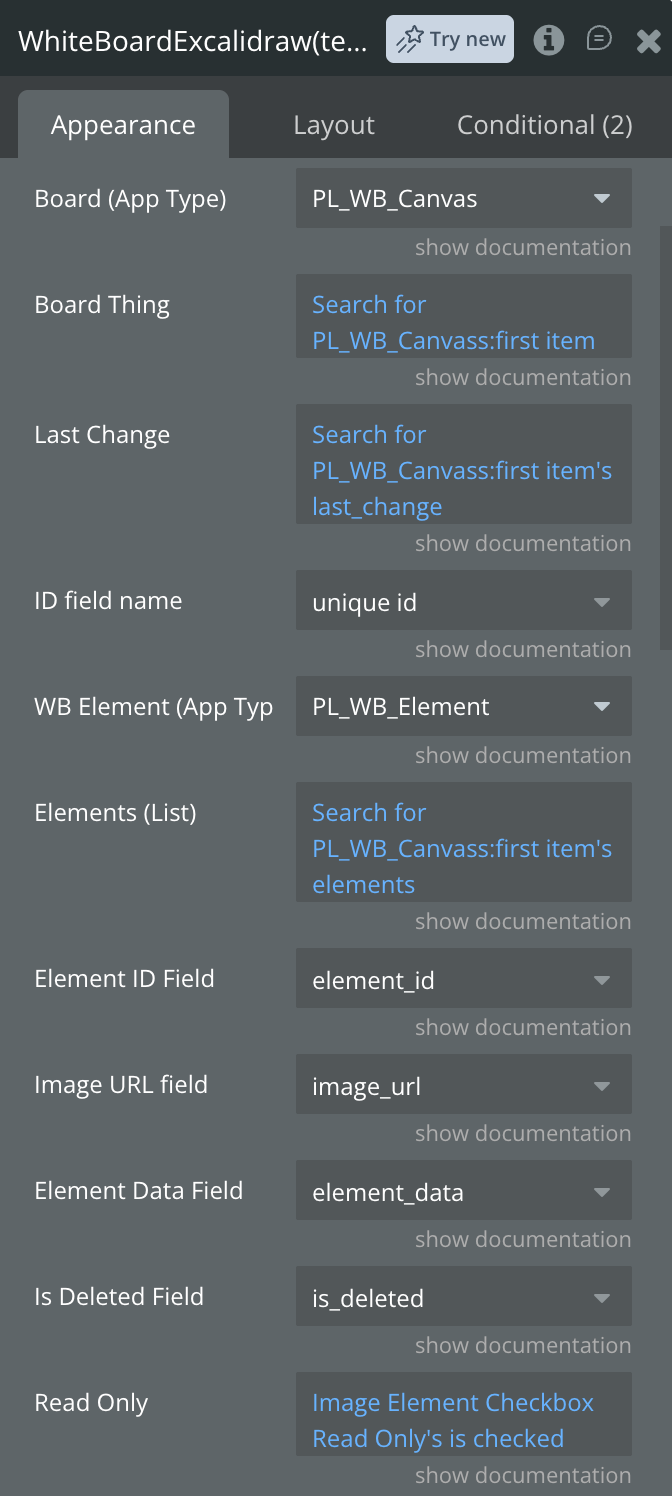Image resolution: width=672 pixels, height=1496 pixels.
Task: Open the Conditional (2) tab
Action: tap(545, 125)
